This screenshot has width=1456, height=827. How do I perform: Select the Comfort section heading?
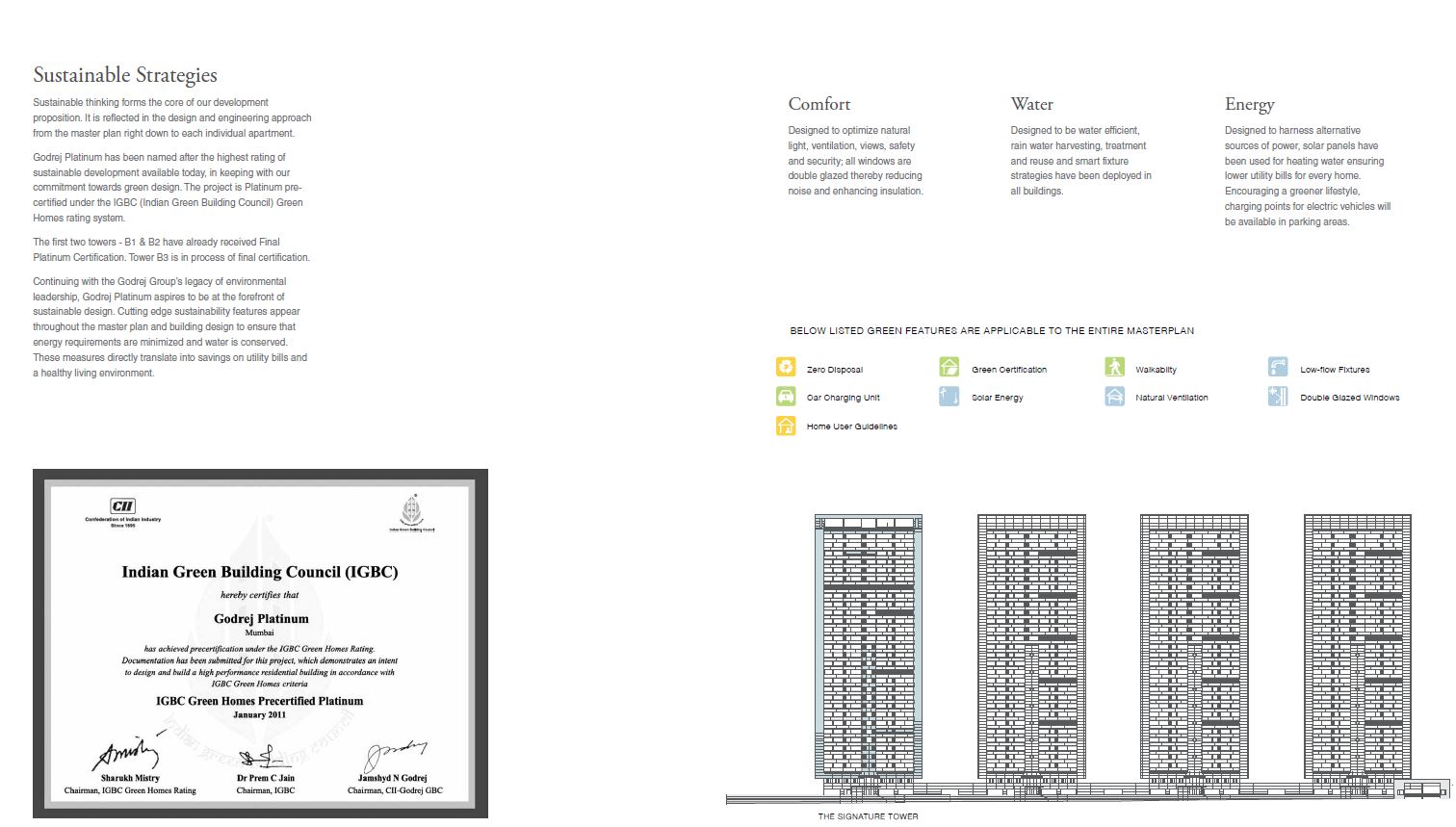coord(819,103)
